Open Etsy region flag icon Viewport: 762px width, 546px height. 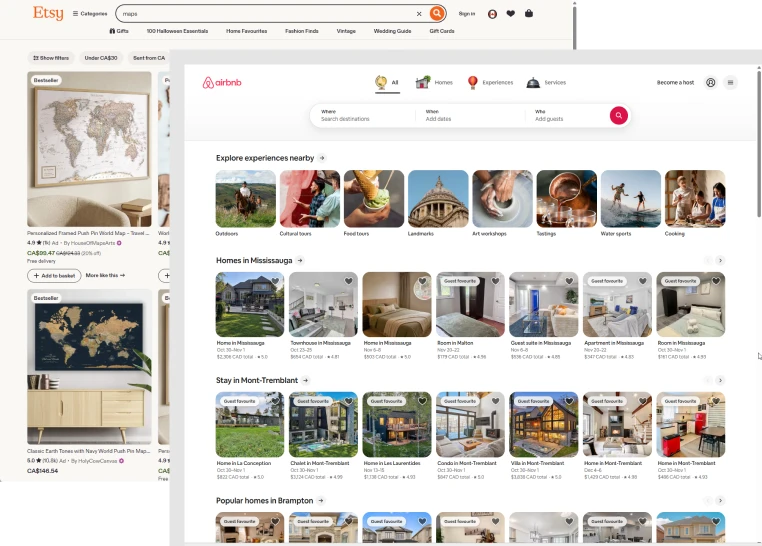click(x=492, y=14)
